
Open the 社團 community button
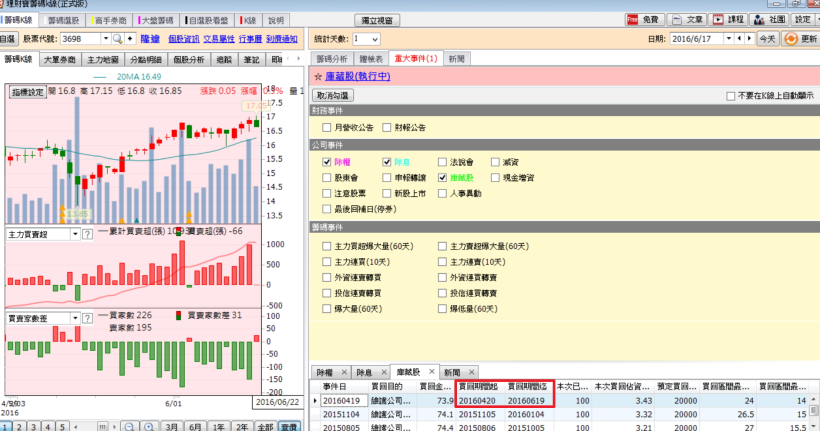[x=768, y=19]
